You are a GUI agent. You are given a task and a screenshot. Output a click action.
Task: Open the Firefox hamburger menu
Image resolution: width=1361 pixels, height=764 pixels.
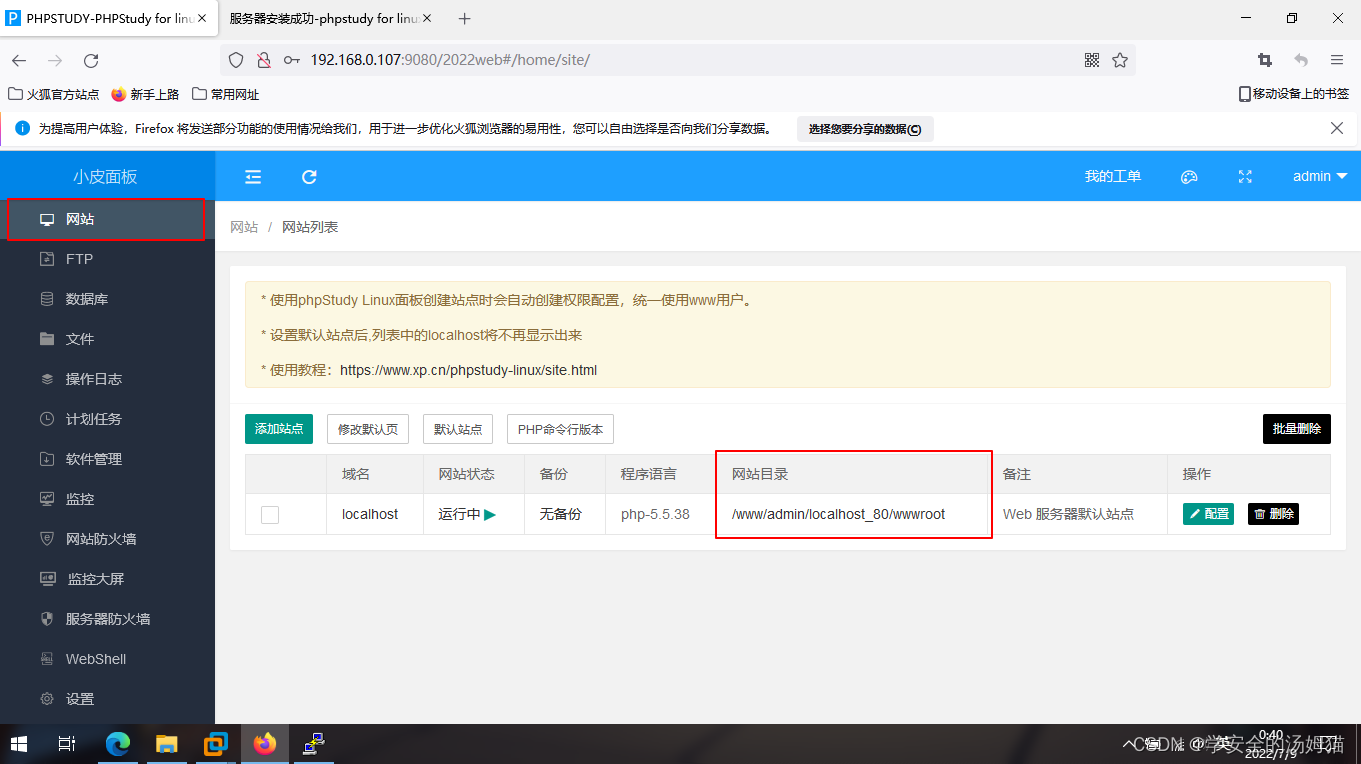coord(1337,60)
